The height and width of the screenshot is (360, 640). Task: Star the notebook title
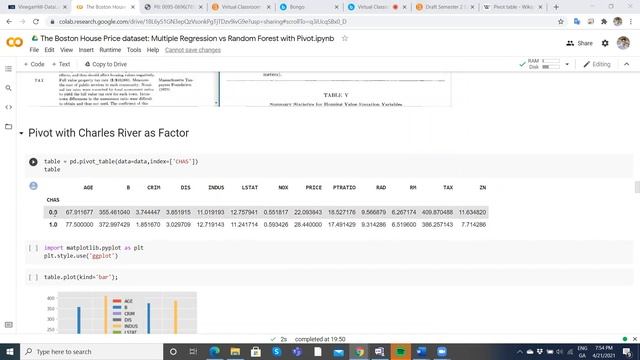344,38
